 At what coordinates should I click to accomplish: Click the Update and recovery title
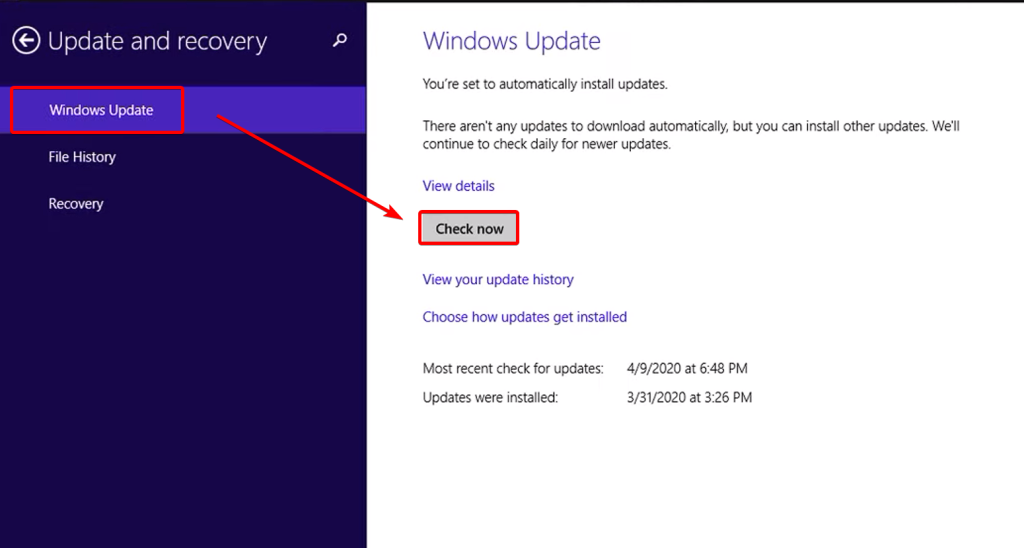157,41
